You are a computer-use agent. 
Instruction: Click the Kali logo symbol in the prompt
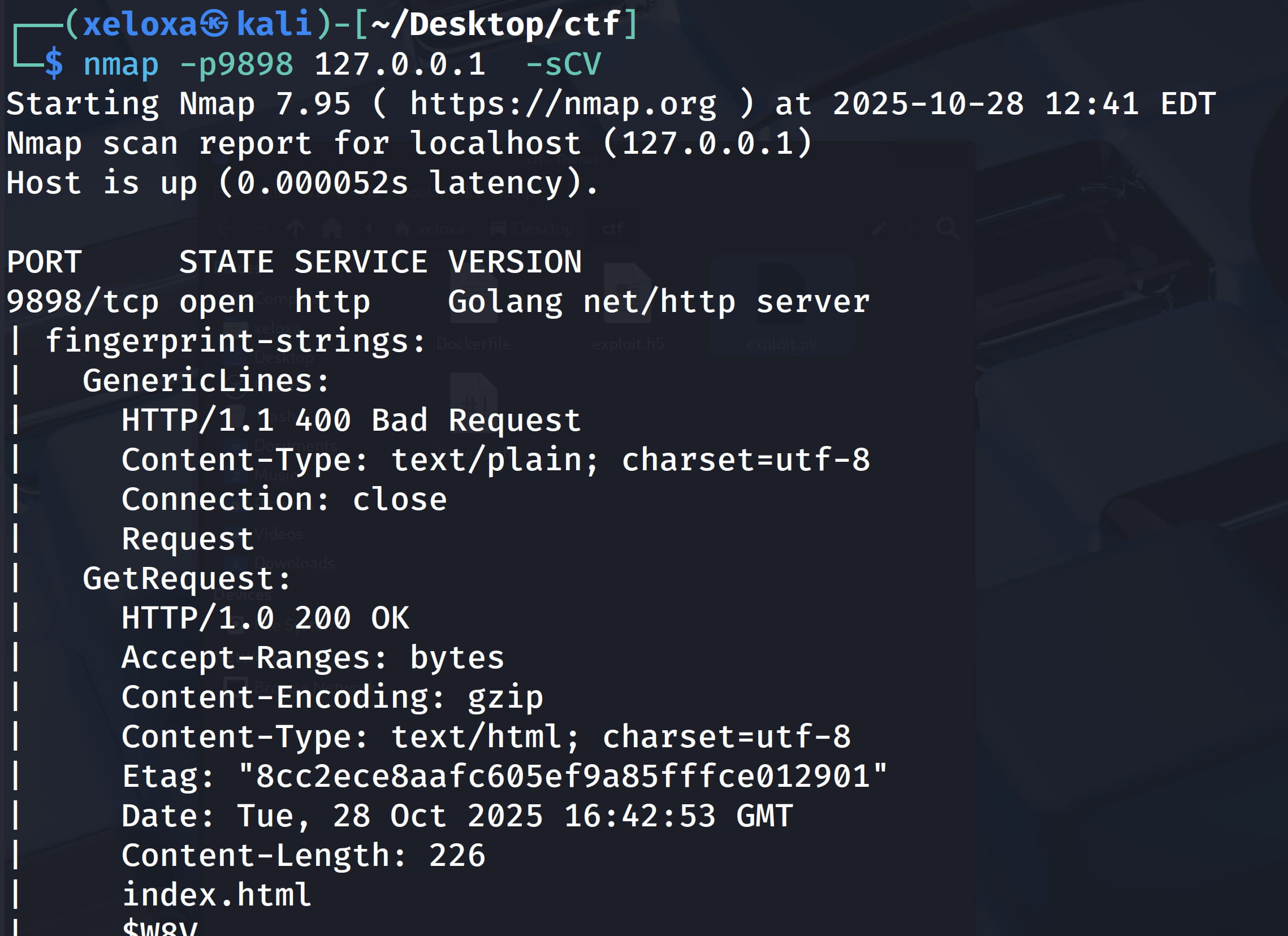215,24
